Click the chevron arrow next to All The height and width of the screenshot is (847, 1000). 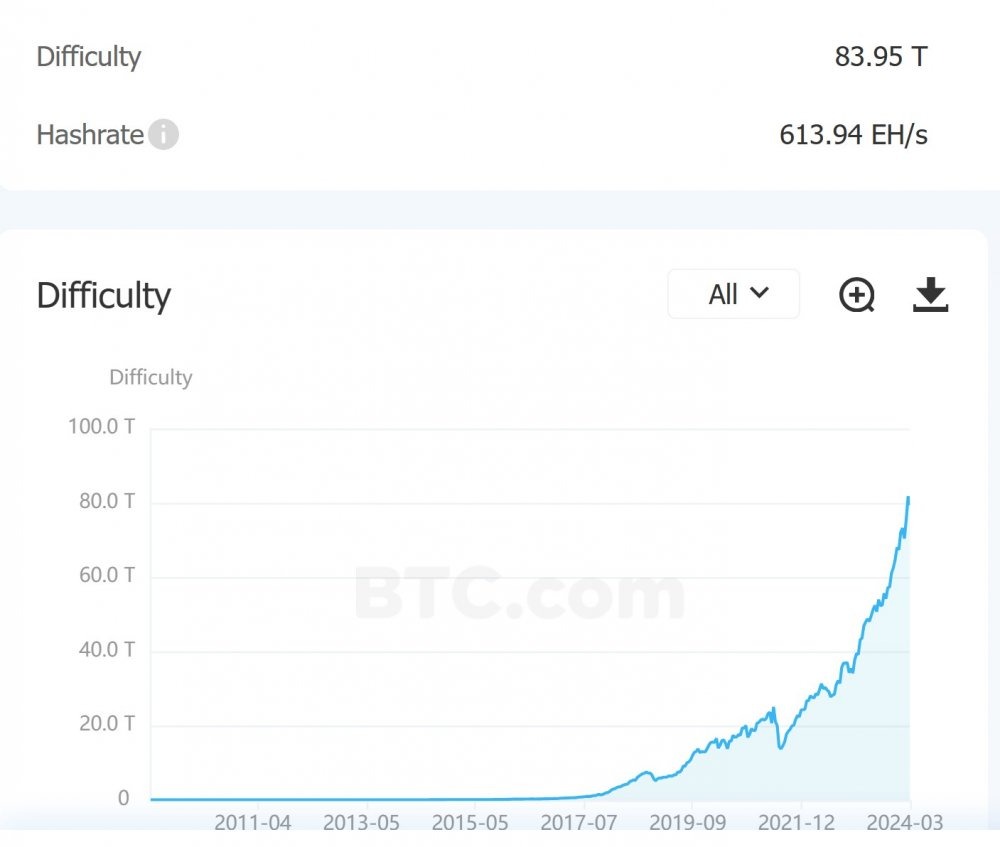point(759,293)
